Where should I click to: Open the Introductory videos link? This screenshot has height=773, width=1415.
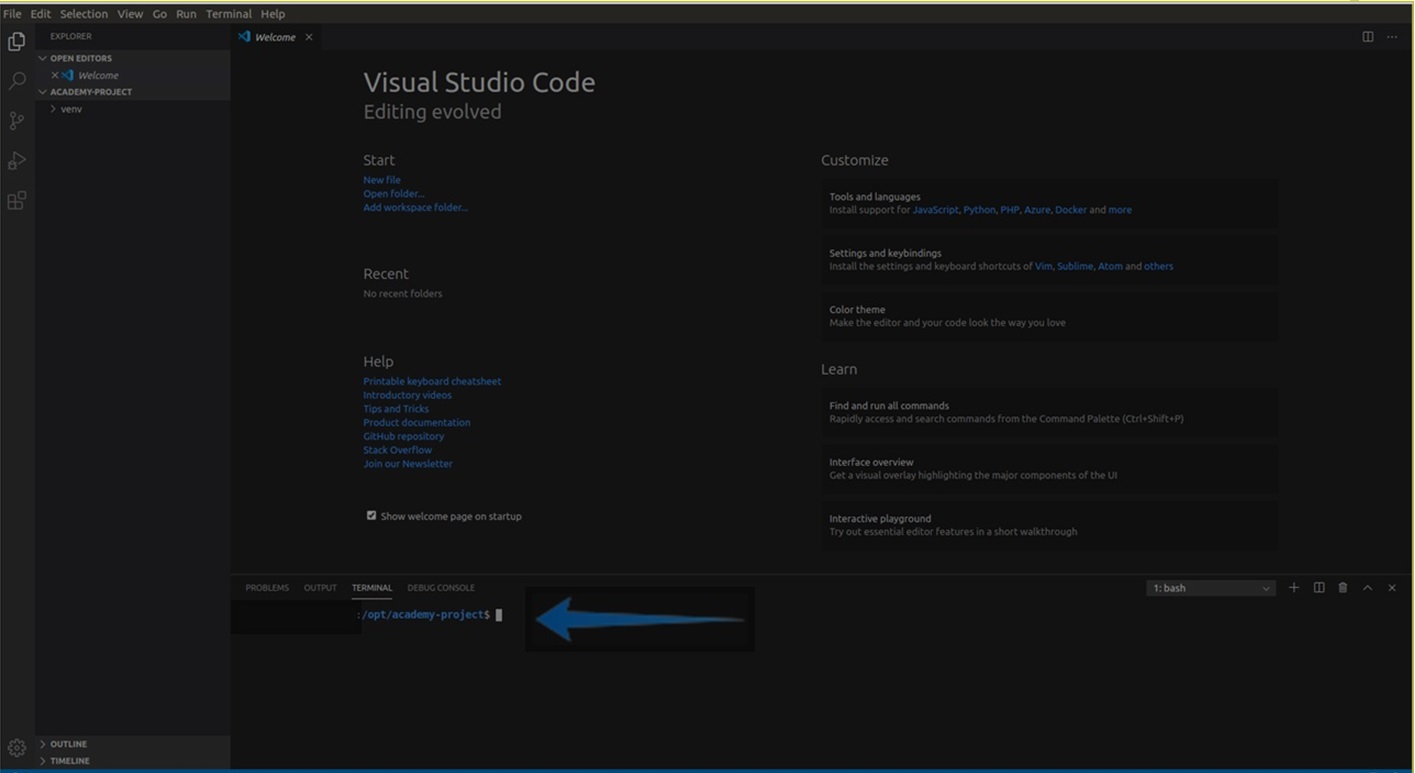click(x=407, y=395)
